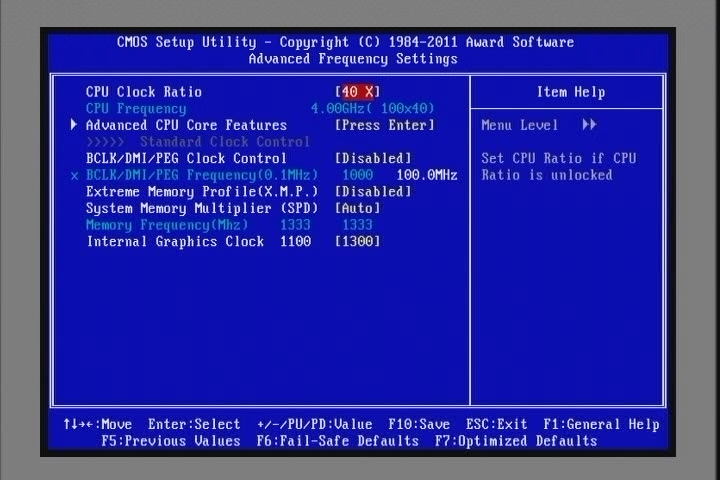Click the arrow beside Advanced CPU Core Features
This screenshot has width=720, height=480.
[74, 124]
